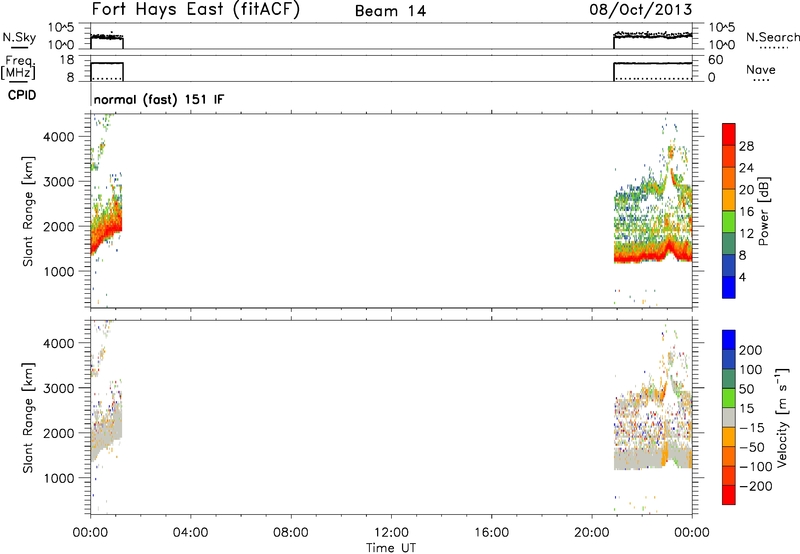Click 'Slant Range [km]' label of power panel

[28, 211]
